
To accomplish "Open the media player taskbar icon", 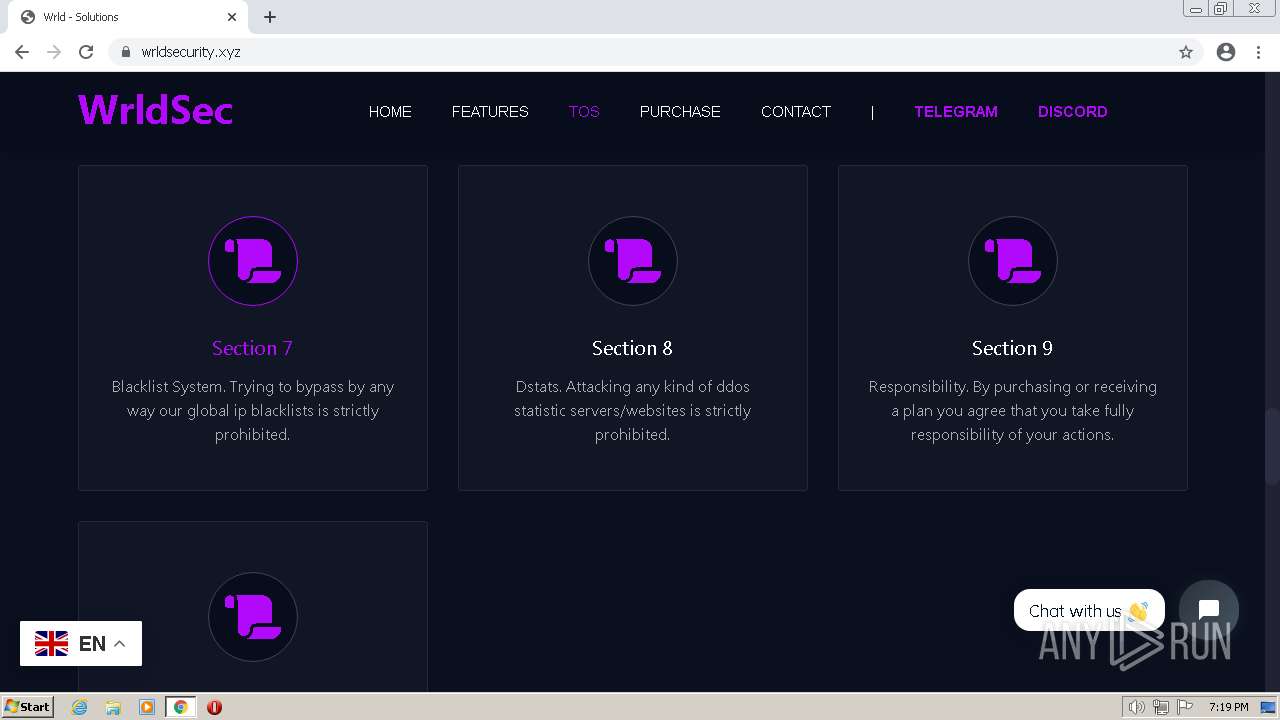I will click(147, 707).
